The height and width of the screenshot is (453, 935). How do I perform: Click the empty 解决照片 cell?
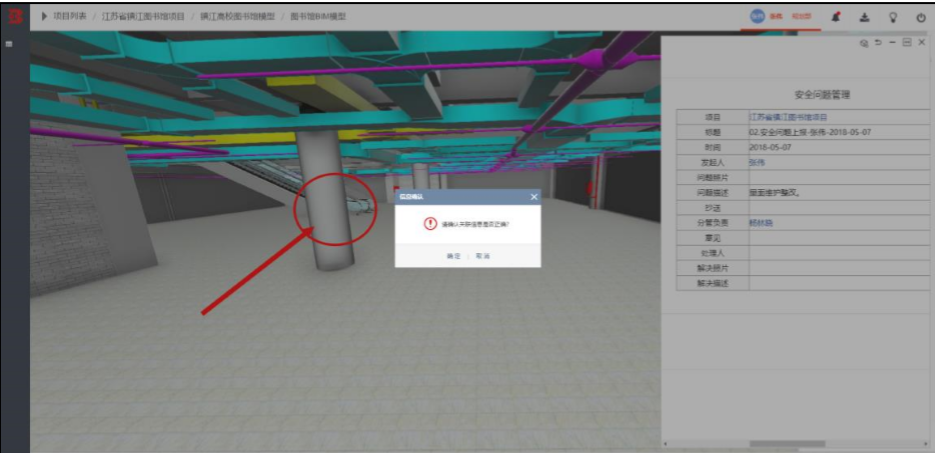pos(840,268)
